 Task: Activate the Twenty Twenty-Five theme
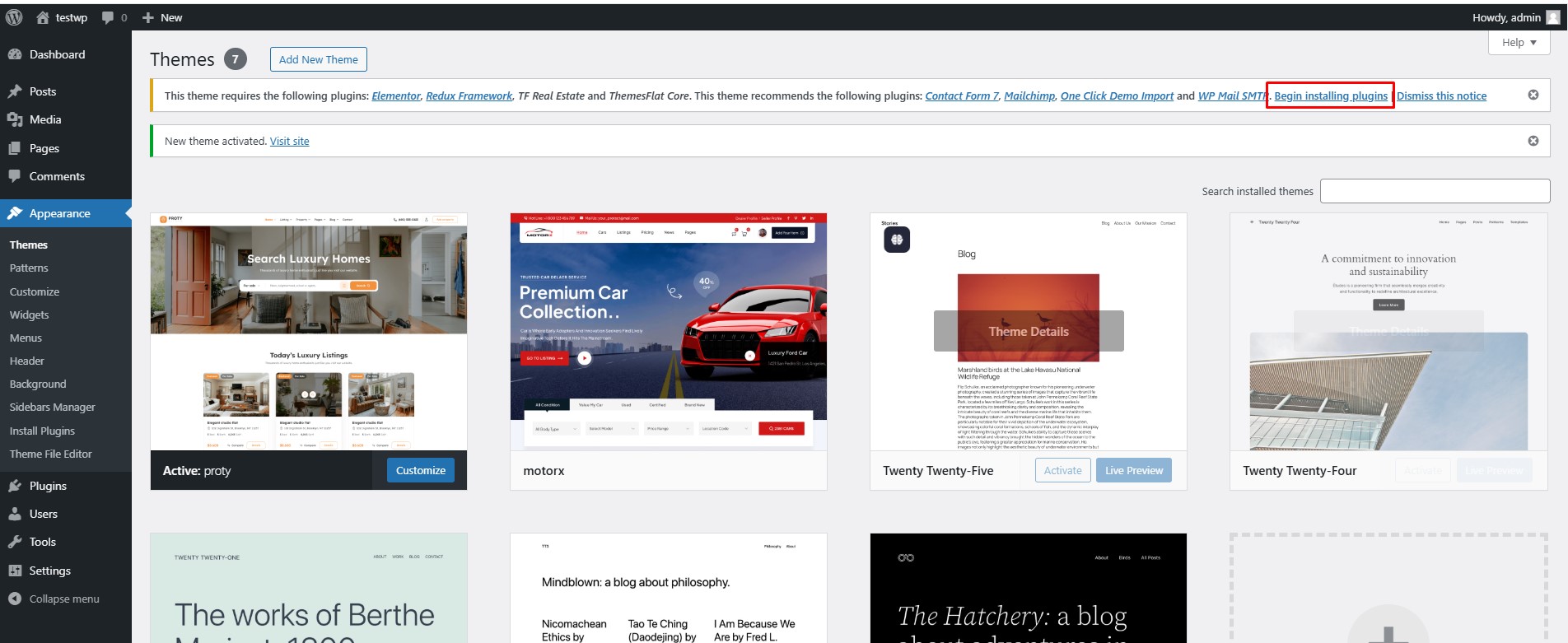tap(1063, 470)
